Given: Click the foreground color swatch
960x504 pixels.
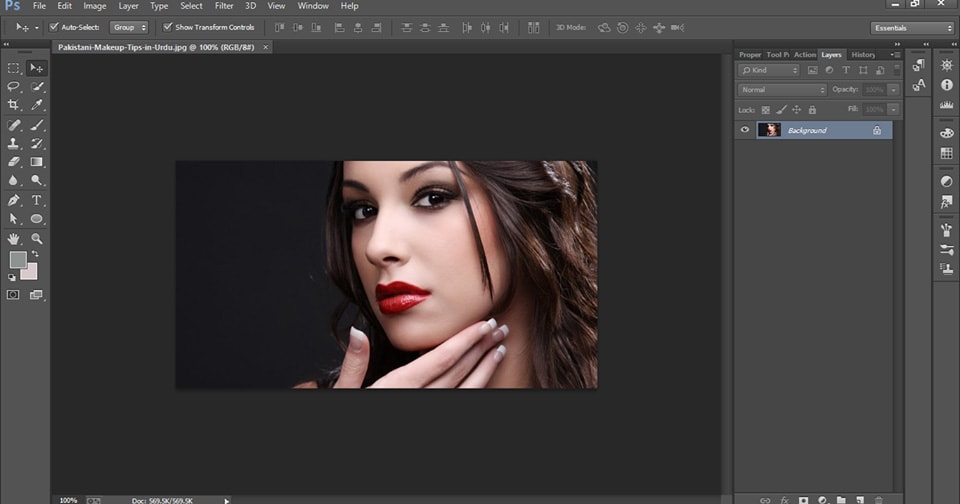Looking at the screenshot, I should coord(17,260).
